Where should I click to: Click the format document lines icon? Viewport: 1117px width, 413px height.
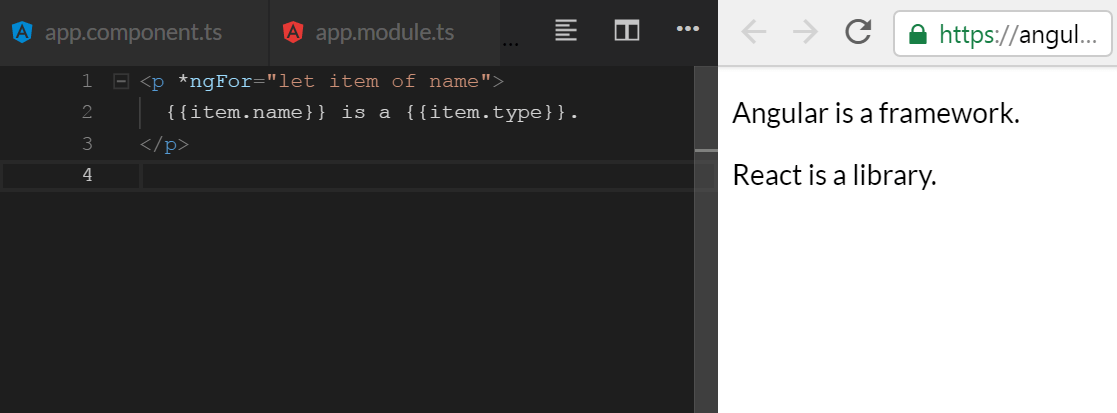pyautogui.click(x=566, y=30)
